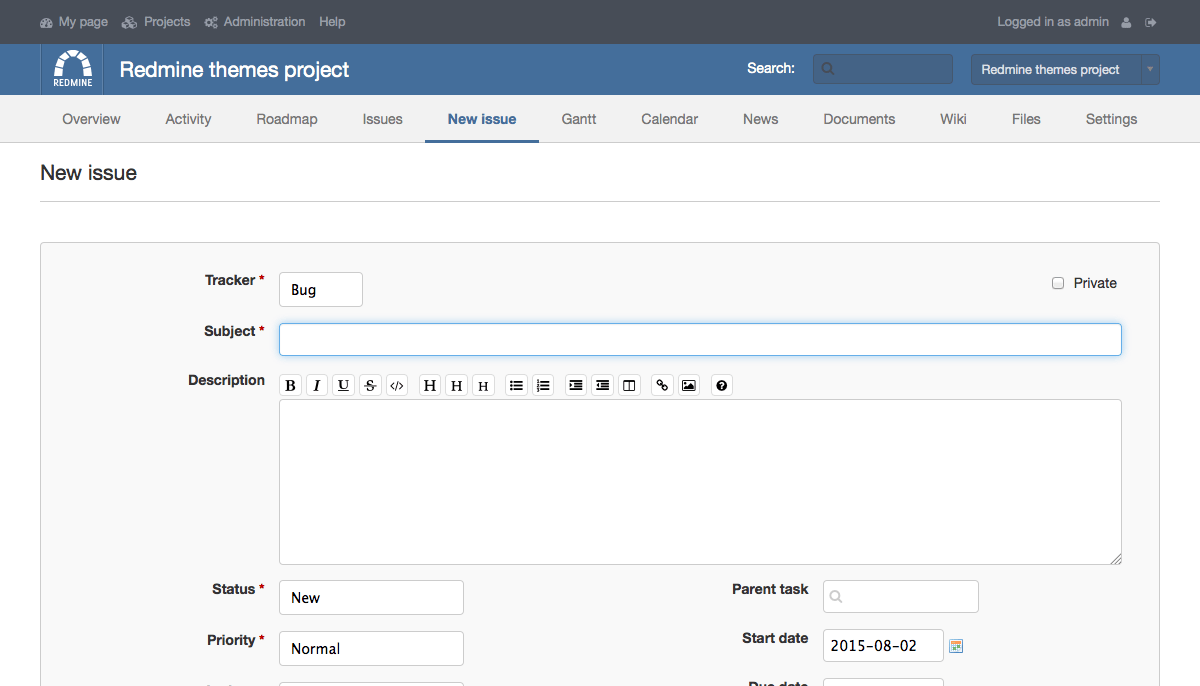Click the Subject input field

[x=700, y=339]
